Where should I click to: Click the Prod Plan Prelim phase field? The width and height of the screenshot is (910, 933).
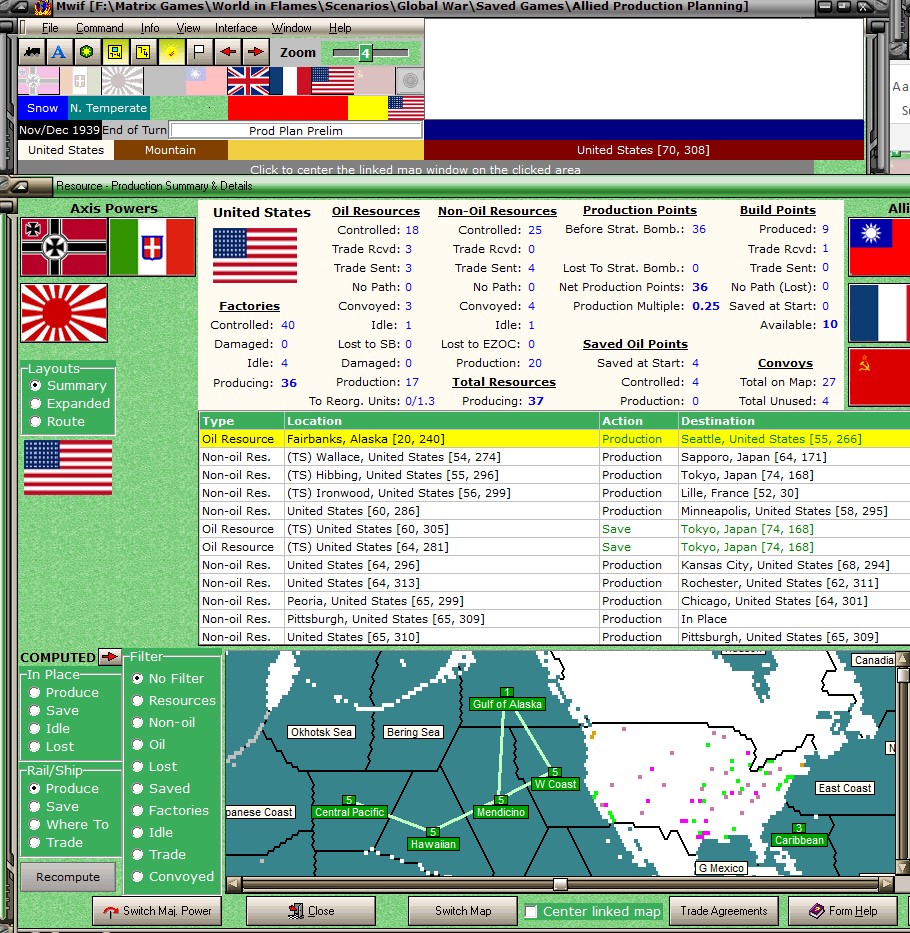(296, 130)
